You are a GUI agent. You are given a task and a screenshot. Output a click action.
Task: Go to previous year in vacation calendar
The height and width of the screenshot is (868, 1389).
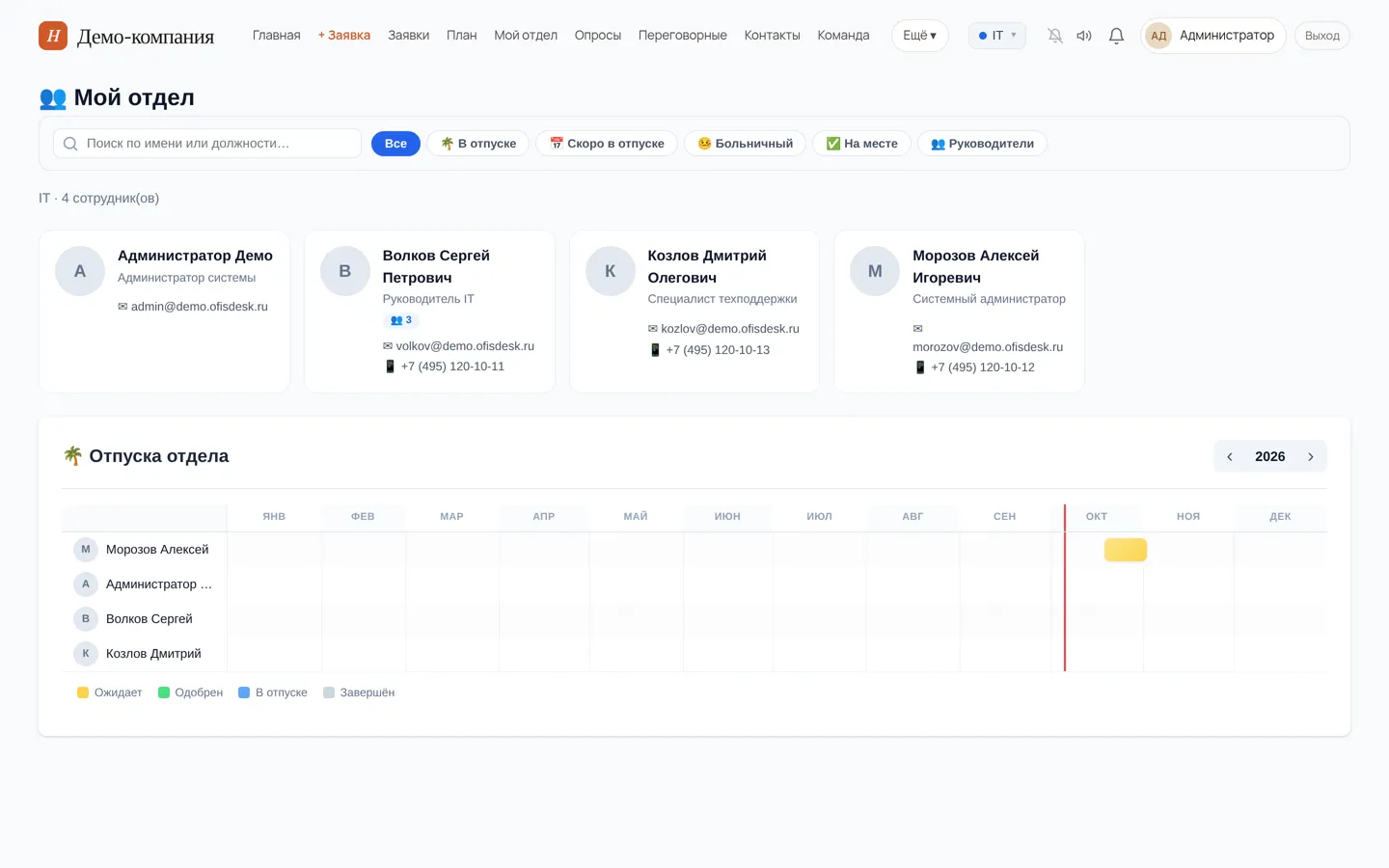1230,456
